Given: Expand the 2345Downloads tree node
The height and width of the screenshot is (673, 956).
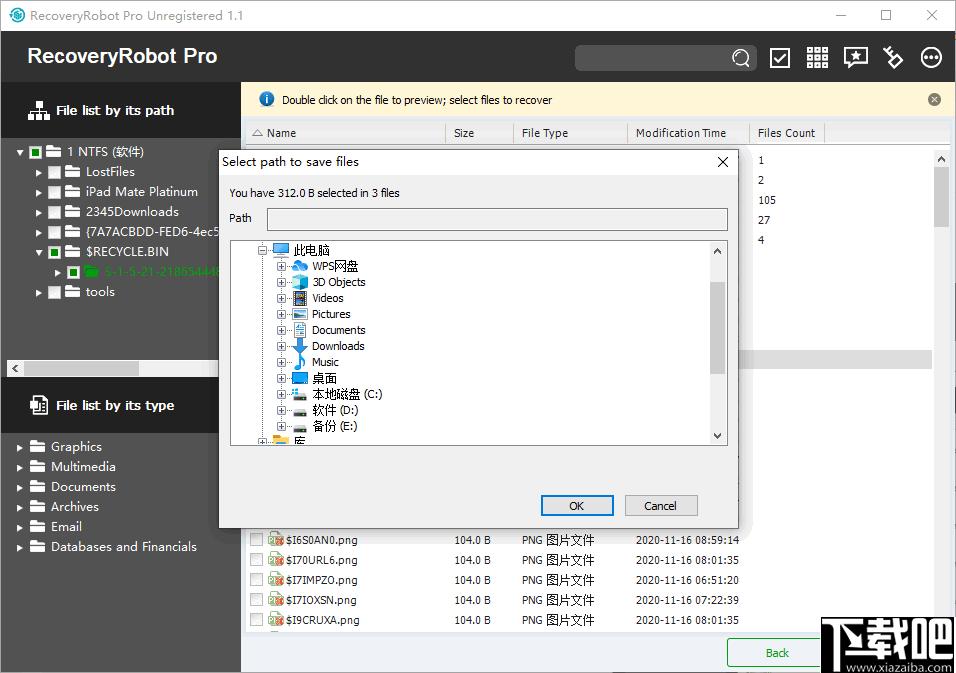Looking at the screenshot, I should 38,213.
